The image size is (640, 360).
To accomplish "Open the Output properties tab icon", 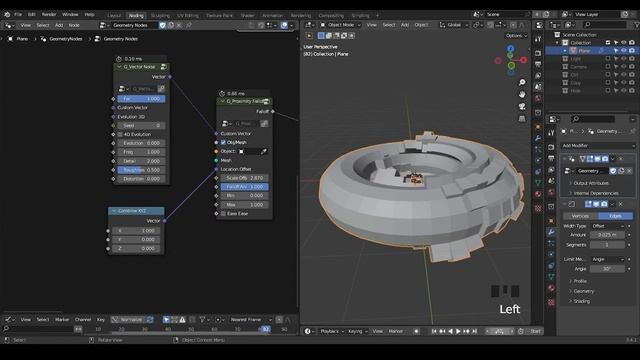I will 551,158.
